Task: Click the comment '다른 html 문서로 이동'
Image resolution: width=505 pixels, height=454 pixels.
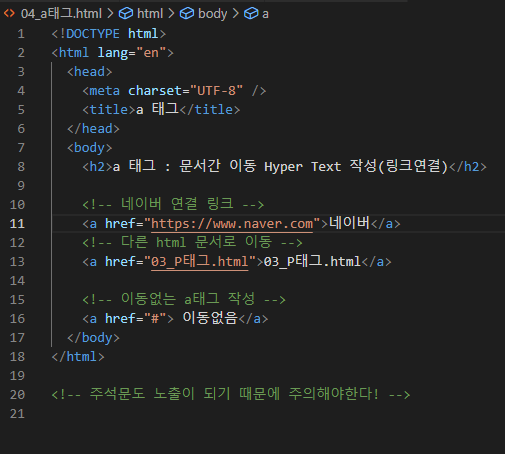Action: (196, 242)
